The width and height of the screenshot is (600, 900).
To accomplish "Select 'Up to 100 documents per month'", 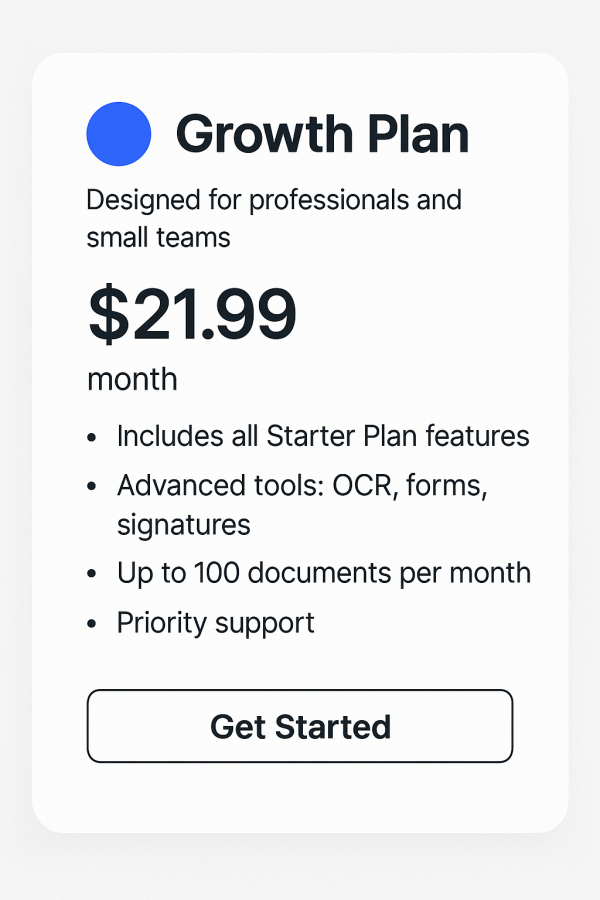I will click(x=323, y=573).
